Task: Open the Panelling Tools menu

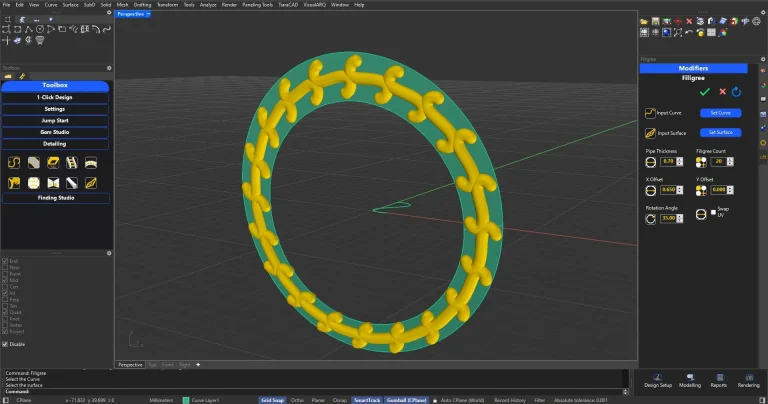Action: (259, 4)
